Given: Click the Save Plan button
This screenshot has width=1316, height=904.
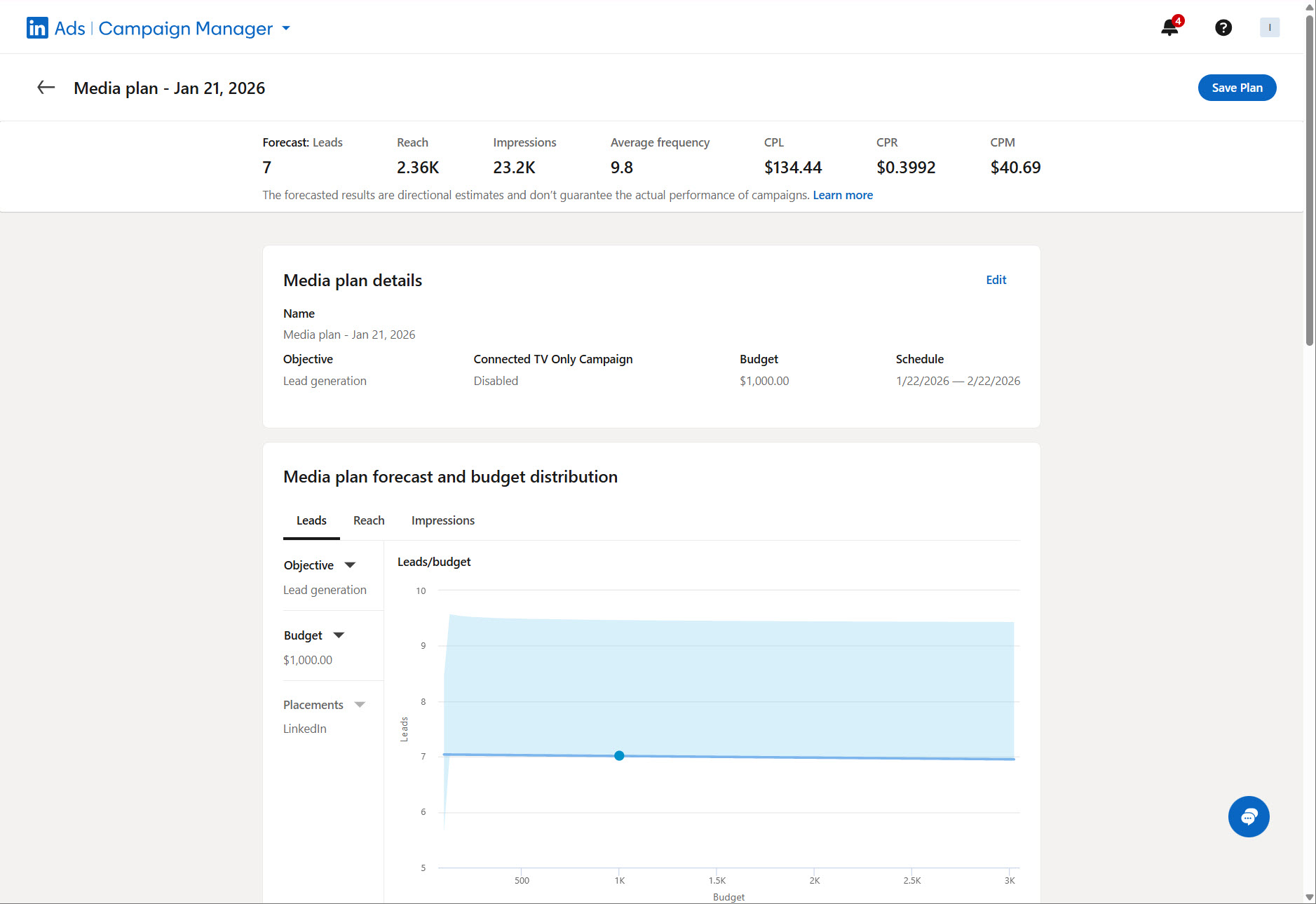Looking at the screenshot, I should point(1237,88).
